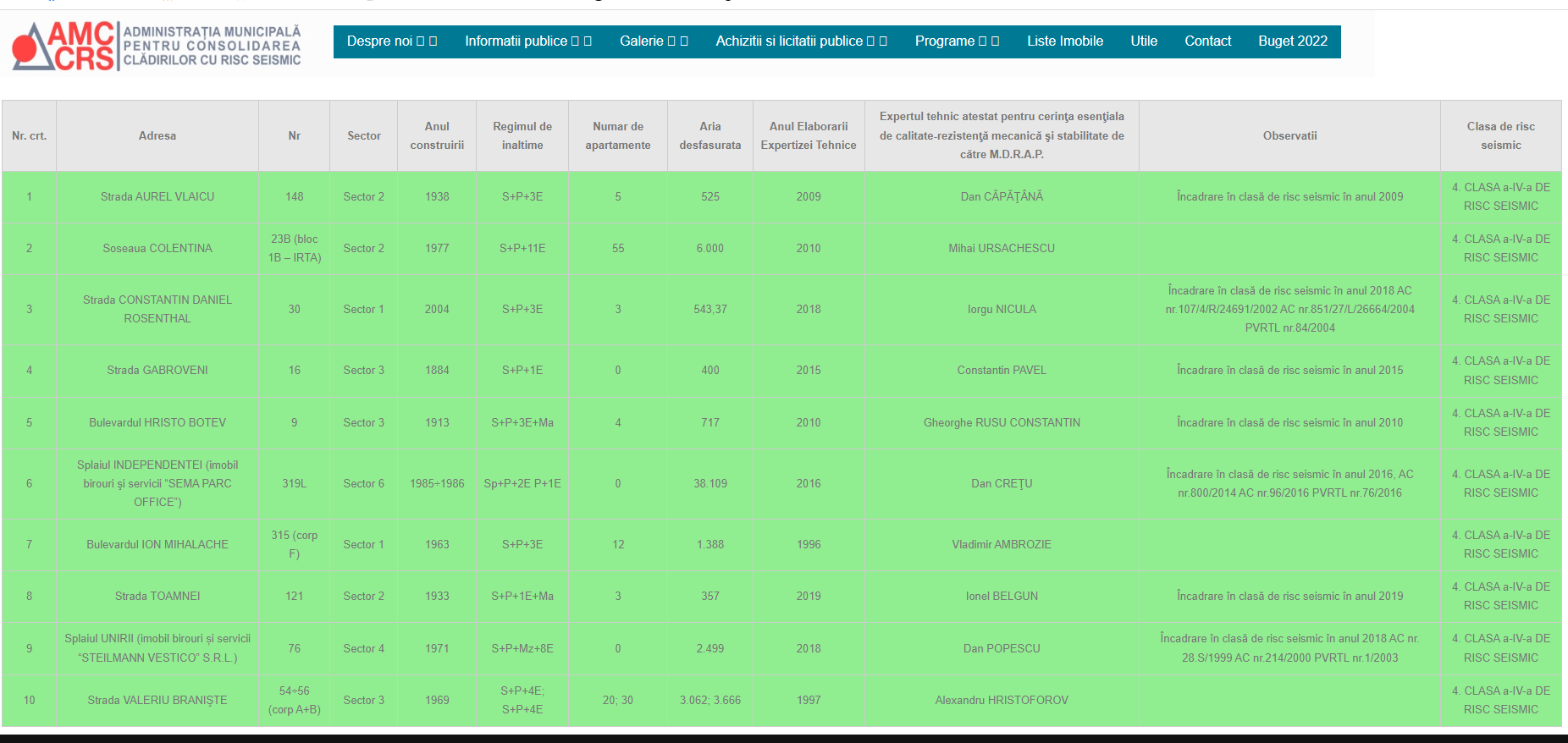Click area value 38.109
The width and height of the screenshot is (1568, 743).
[x=710, y=483]
